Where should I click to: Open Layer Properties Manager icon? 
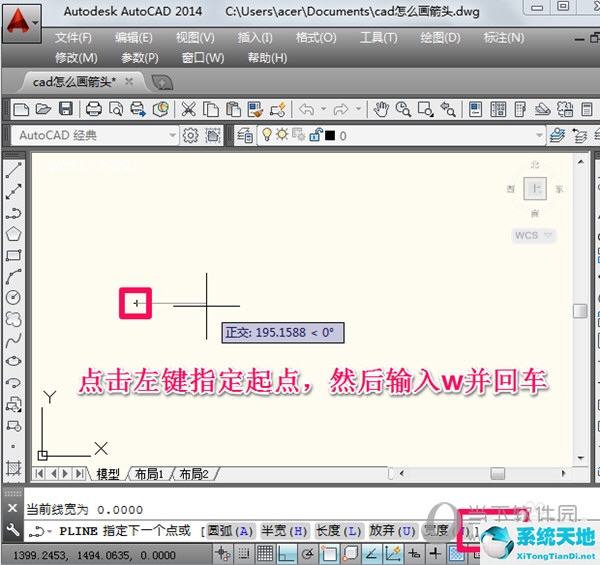click(245, 135)
